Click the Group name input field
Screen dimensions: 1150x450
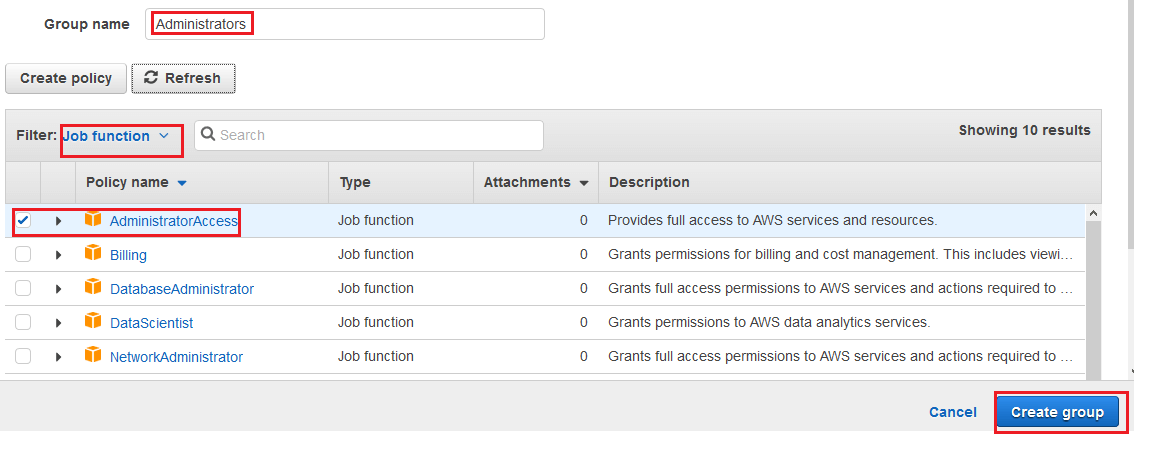[345, 24]
